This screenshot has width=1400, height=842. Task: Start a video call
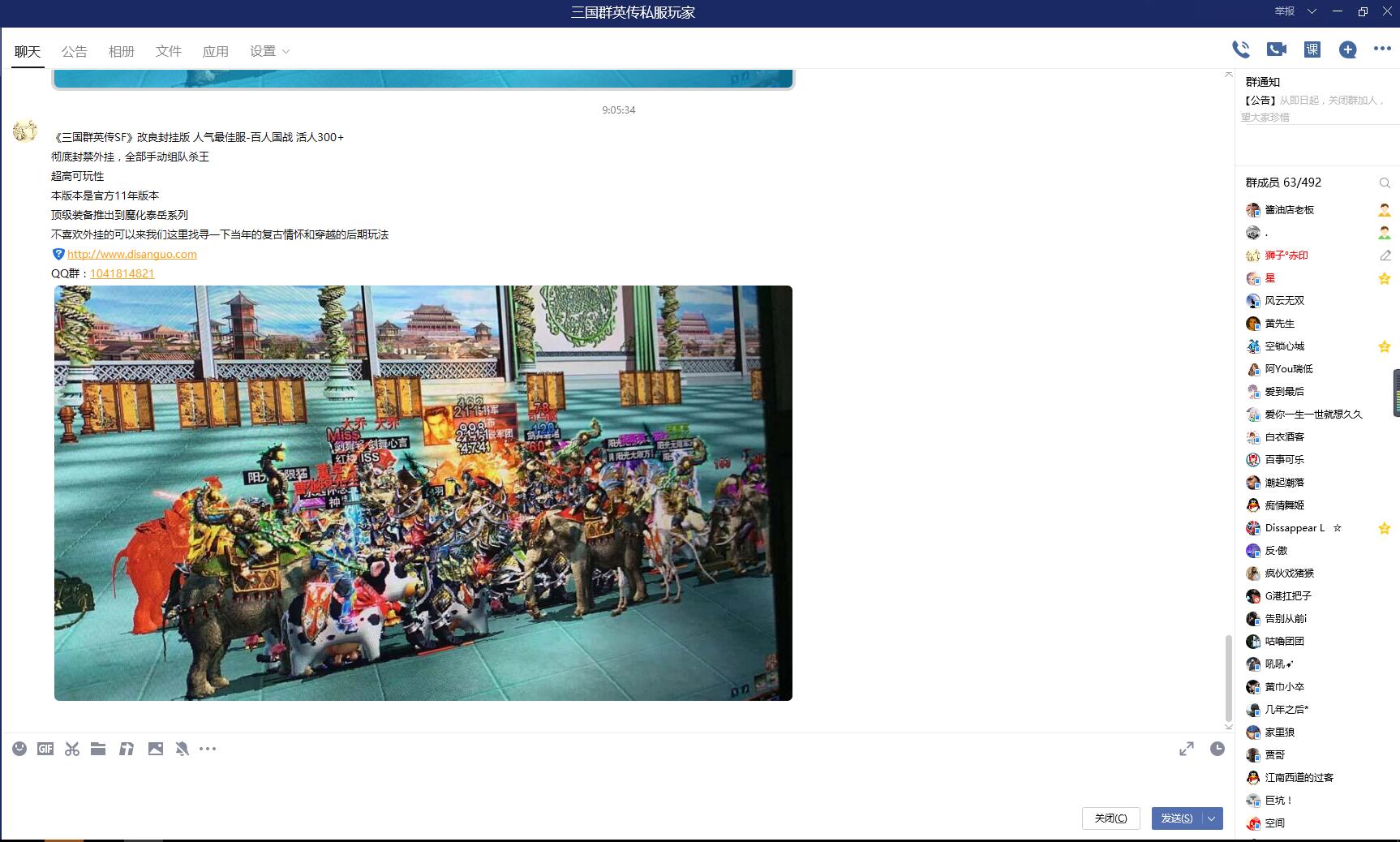1277,49
